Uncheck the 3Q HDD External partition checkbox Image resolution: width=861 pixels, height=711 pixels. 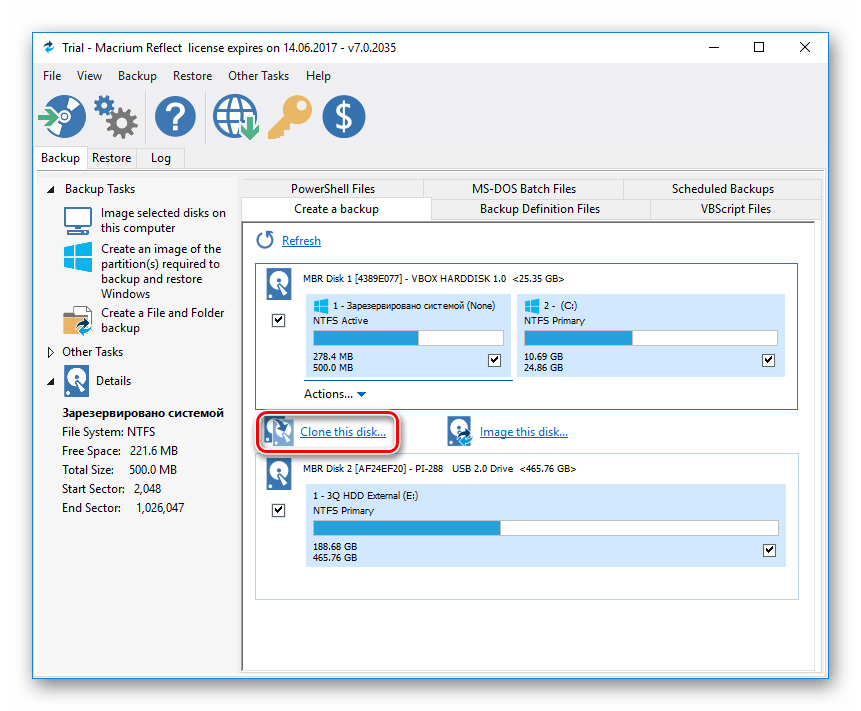click(768, 550)
